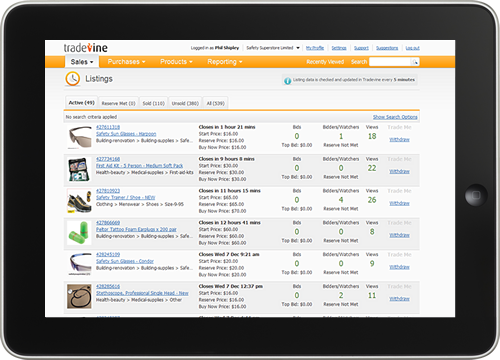Click "Closes Wed 7 Dec 12:37 pm" text

point(231,286)
